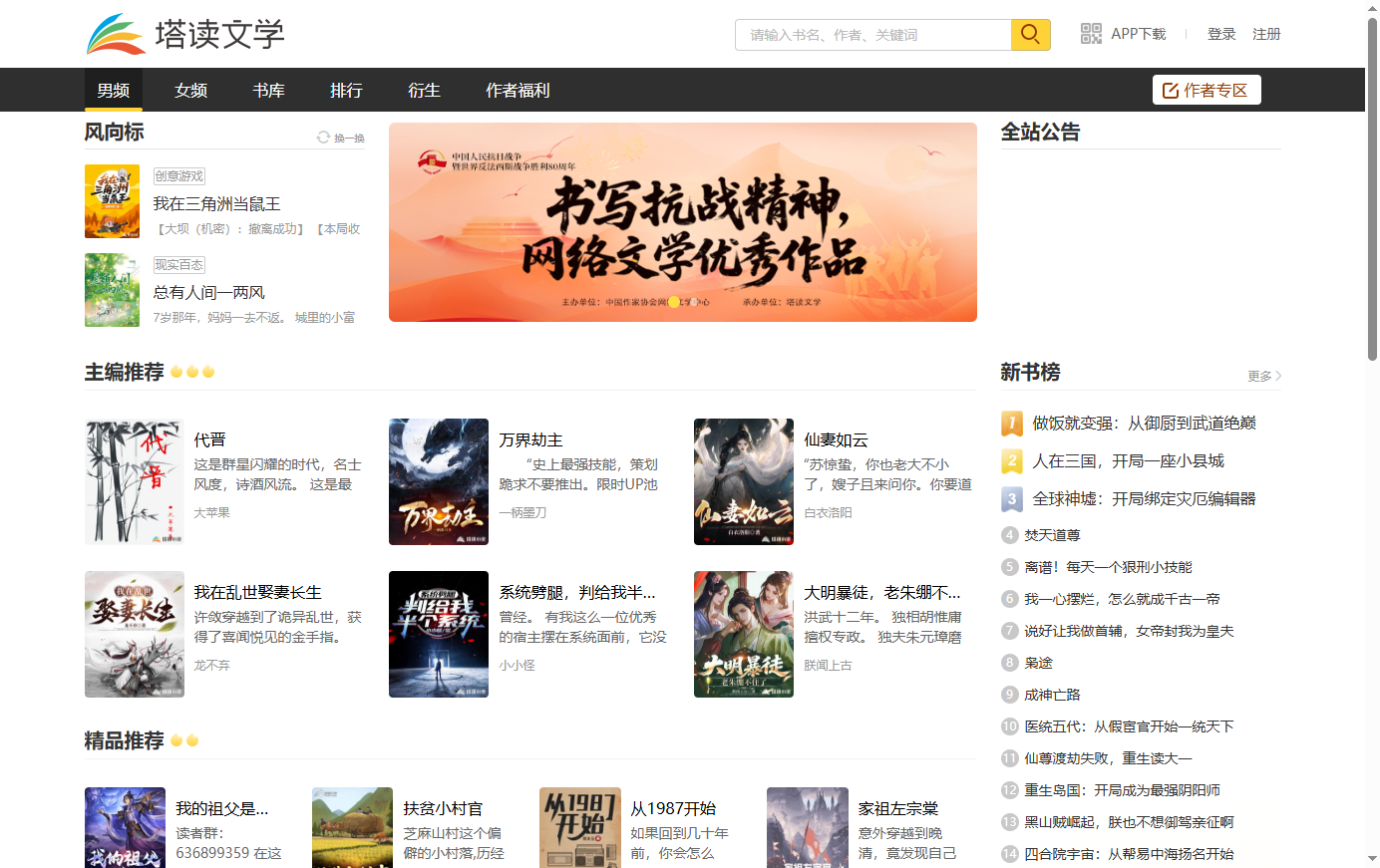Open the 万界劫主 book cover
Image resolution: width=1380 pixels, height=868 pixels.
pyautogui.click(x=439, y=481)
